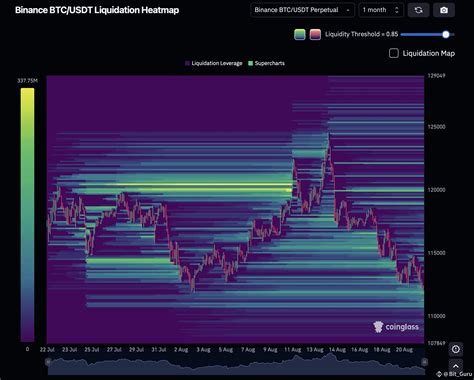Click the 115000 price axis label

point(436,253)
